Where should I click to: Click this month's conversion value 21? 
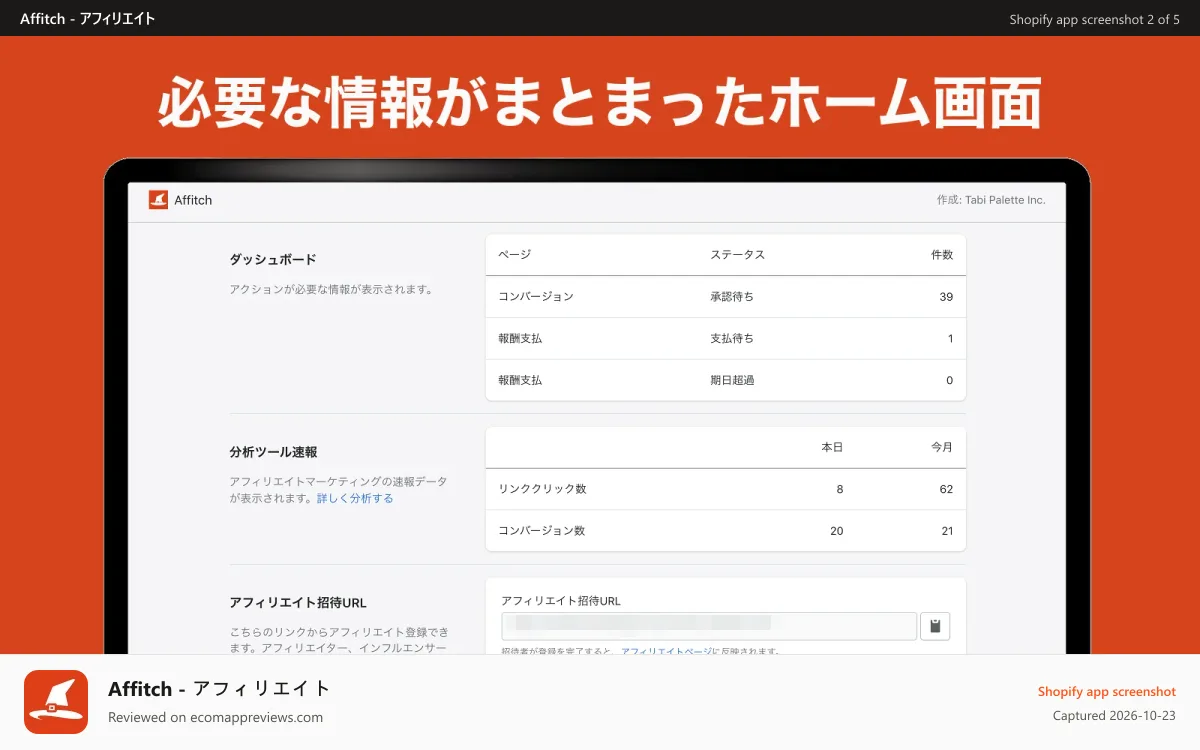point(946,531)
